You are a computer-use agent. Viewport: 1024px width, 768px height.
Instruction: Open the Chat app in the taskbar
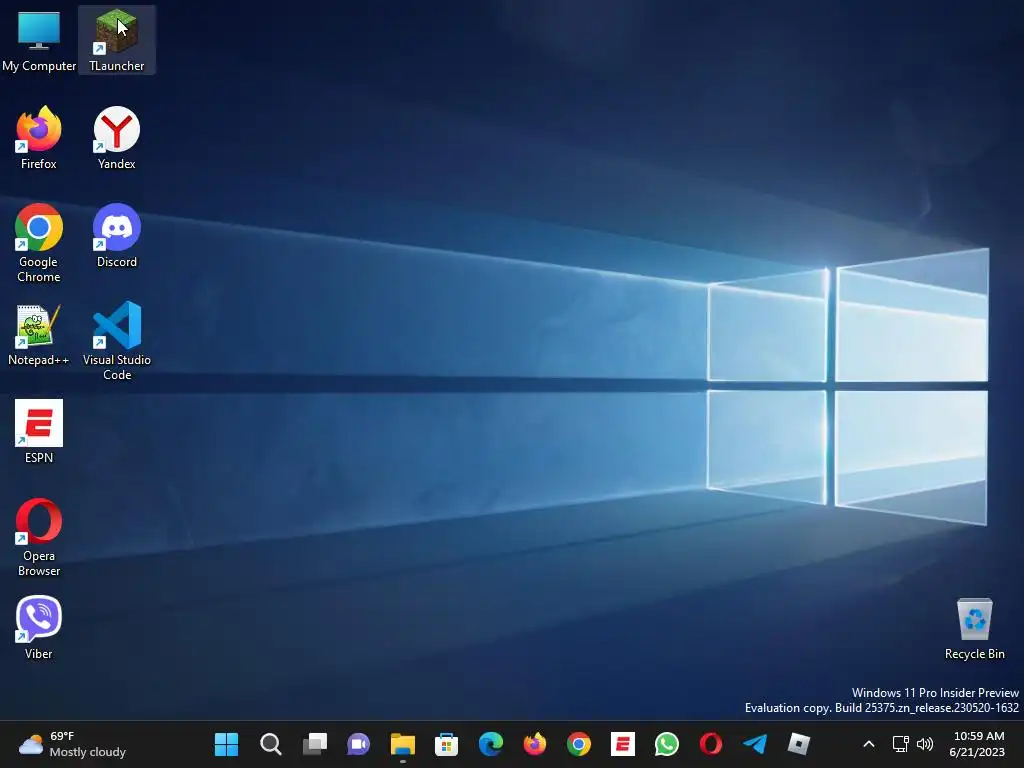point(359,744)
